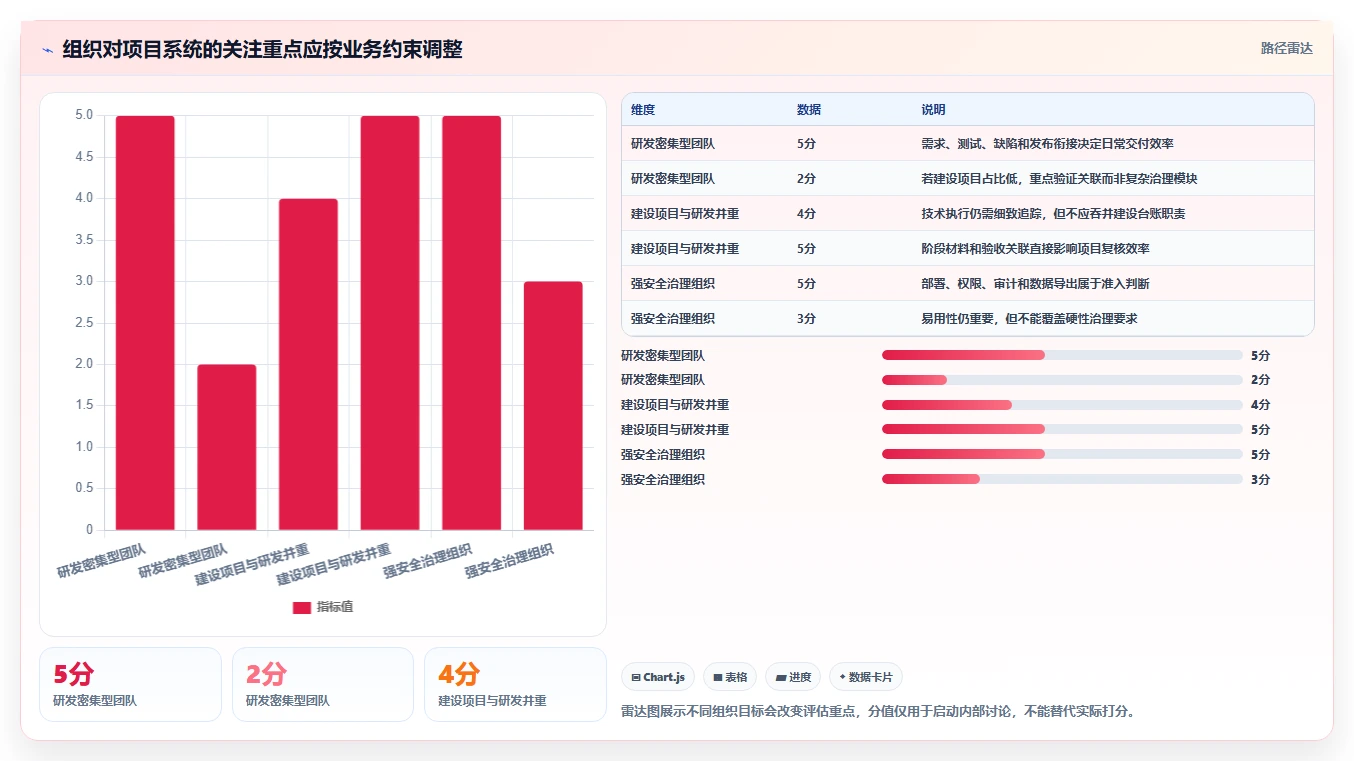The height and width of the screenshot is (761, 1354).
Task: Click the 指标值 legend text
Action: 335,607
